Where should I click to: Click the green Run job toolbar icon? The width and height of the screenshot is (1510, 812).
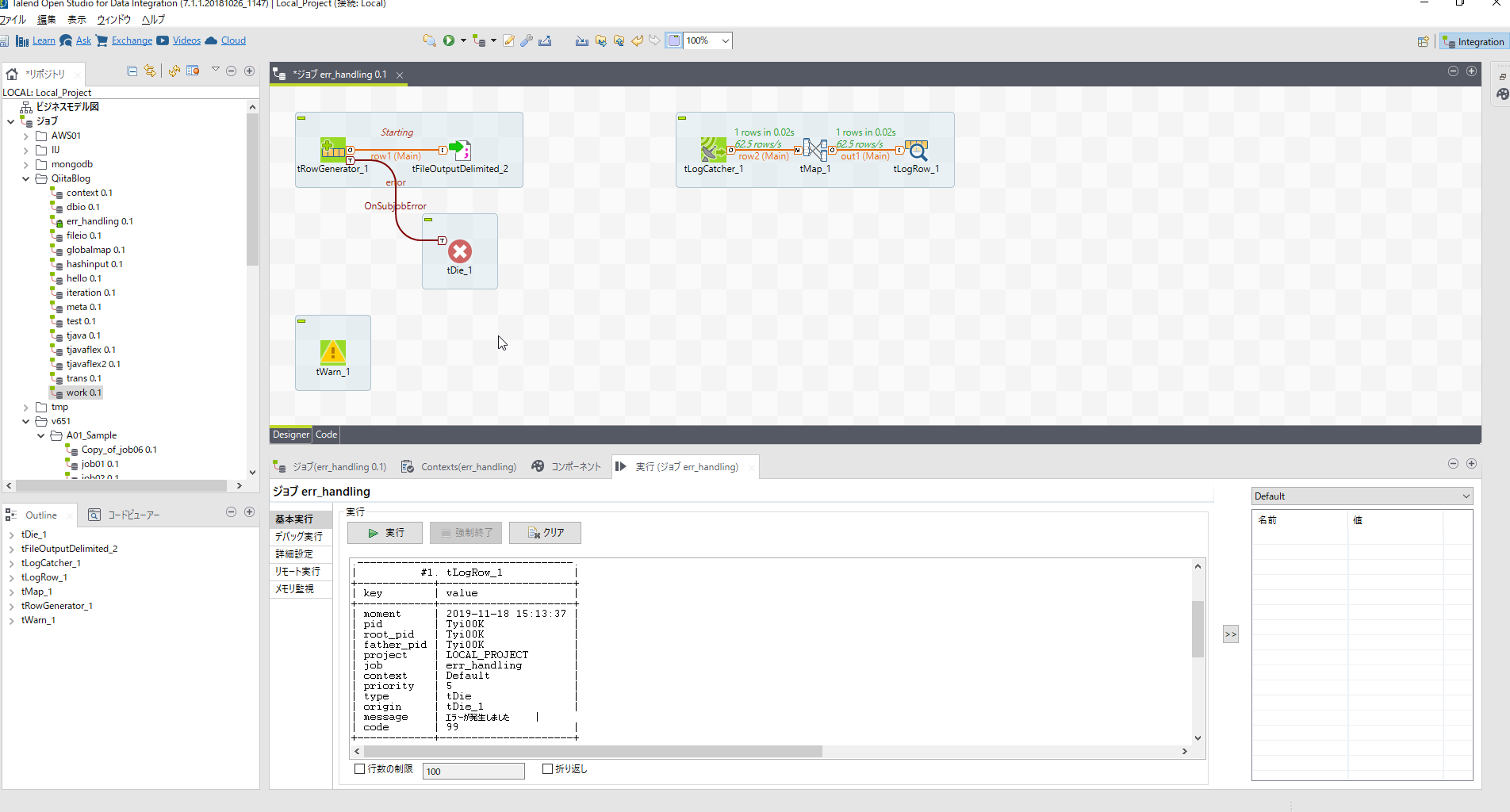pyautogui.click(x=449, y=40)
